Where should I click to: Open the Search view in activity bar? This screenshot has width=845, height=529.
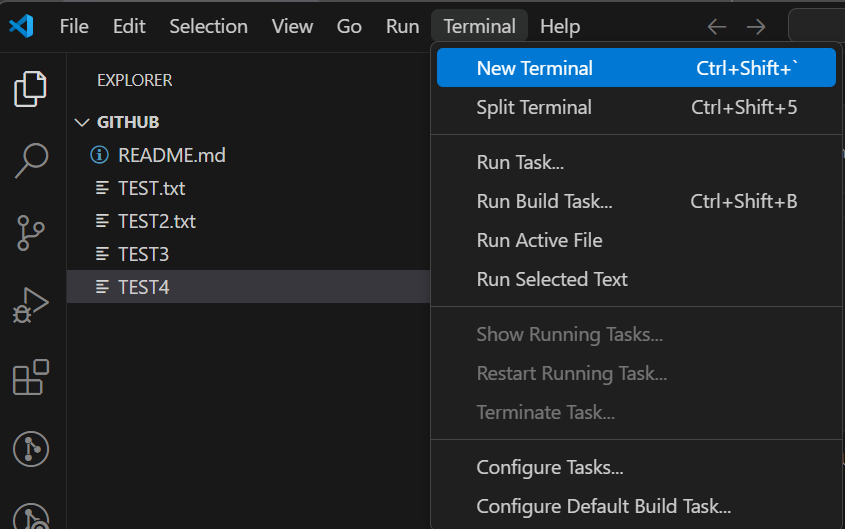[x=31, y=160]
